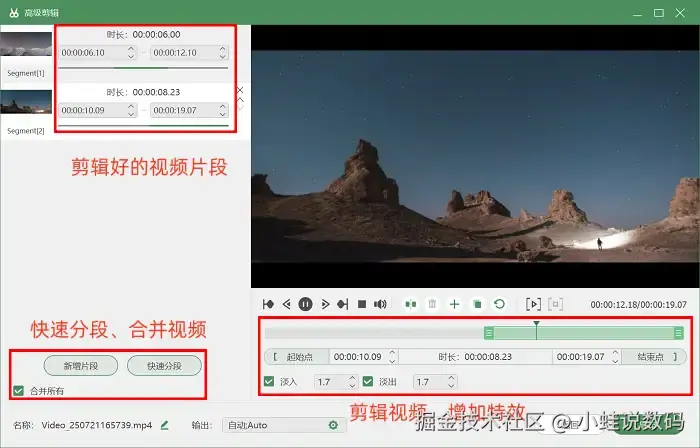The width and height of the screenshot is (700, 448).
Task: Grab the right green trim handle on timeline
Action: tap(679, 333)
